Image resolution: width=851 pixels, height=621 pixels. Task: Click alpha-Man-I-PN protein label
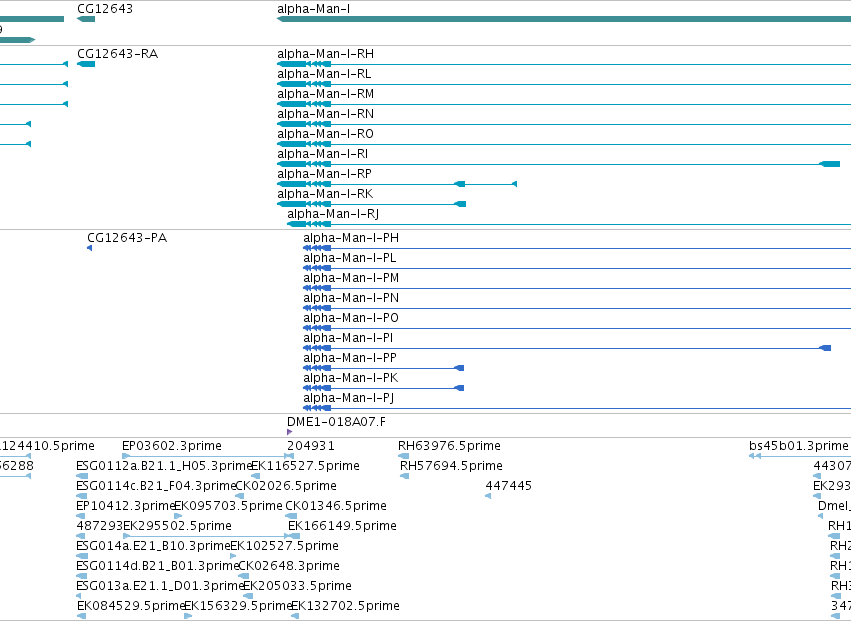(351, 298)
